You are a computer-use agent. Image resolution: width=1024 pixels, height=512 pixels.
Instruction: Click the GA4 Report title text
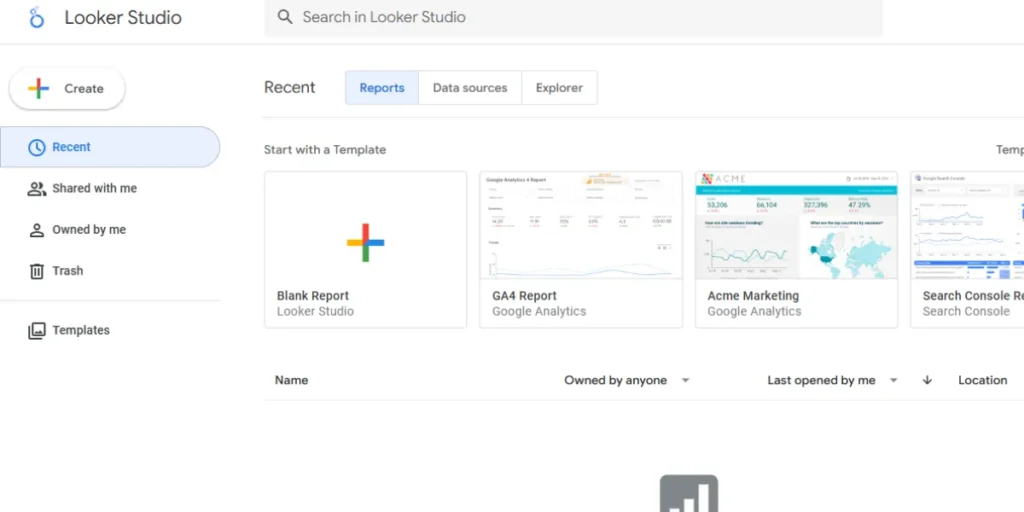[x=524, y=296]
